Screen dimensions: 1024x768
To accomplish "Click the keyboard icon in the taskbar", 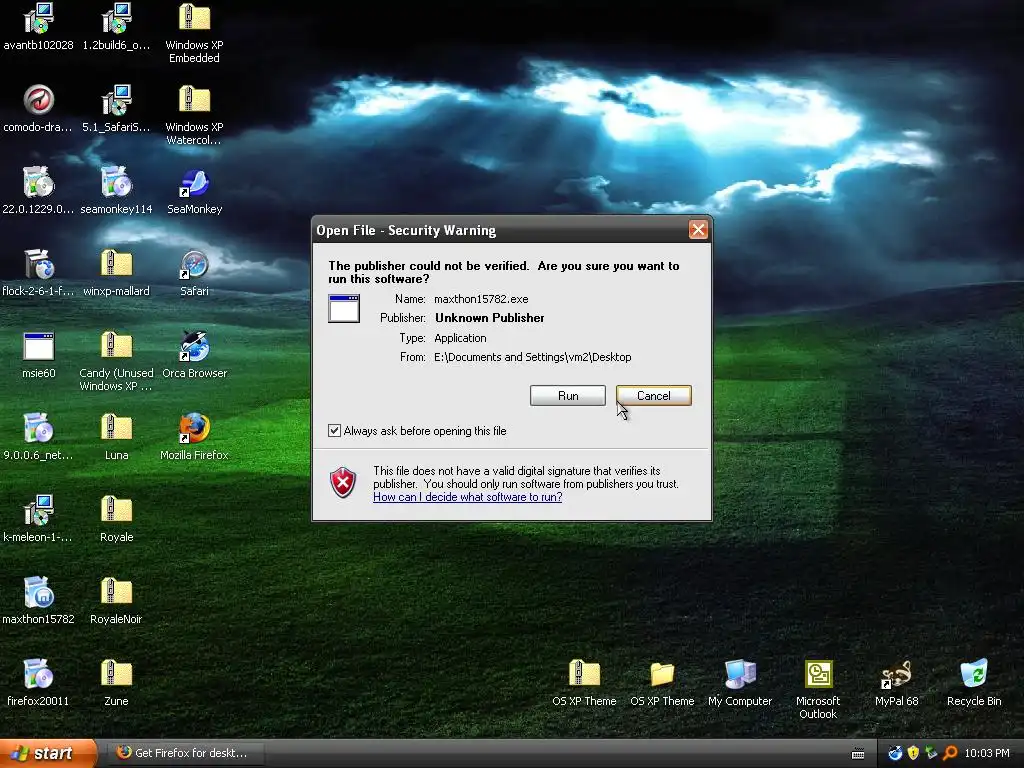I will [858, 754].
